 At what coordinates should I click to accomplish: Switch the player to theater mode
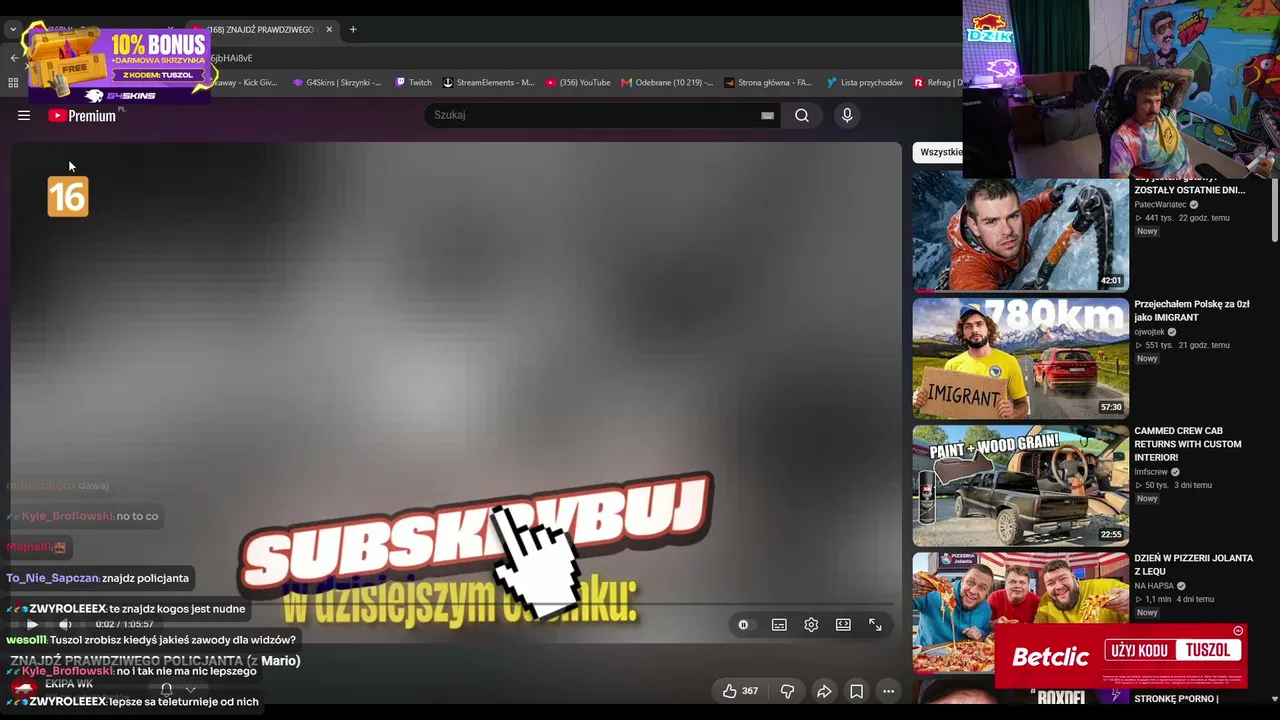(x=843, y=625)
